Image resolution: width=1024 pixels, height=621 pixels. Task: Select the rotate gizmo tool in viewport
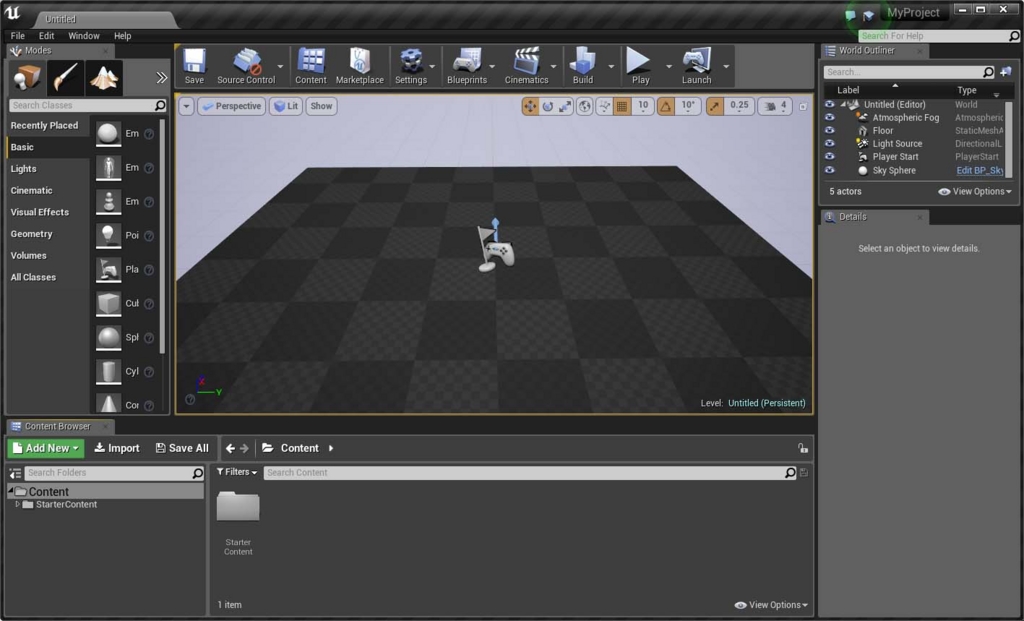(x=548, y=106)
